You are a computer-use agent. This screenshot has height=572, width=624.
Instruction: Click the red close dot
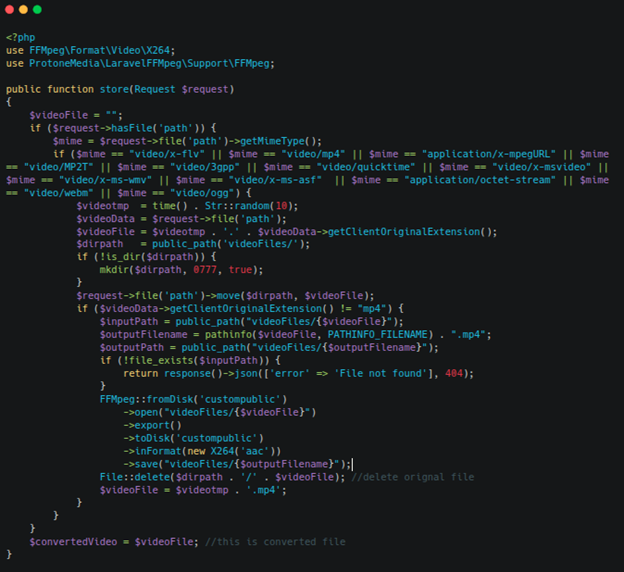(x=8, y=9)
